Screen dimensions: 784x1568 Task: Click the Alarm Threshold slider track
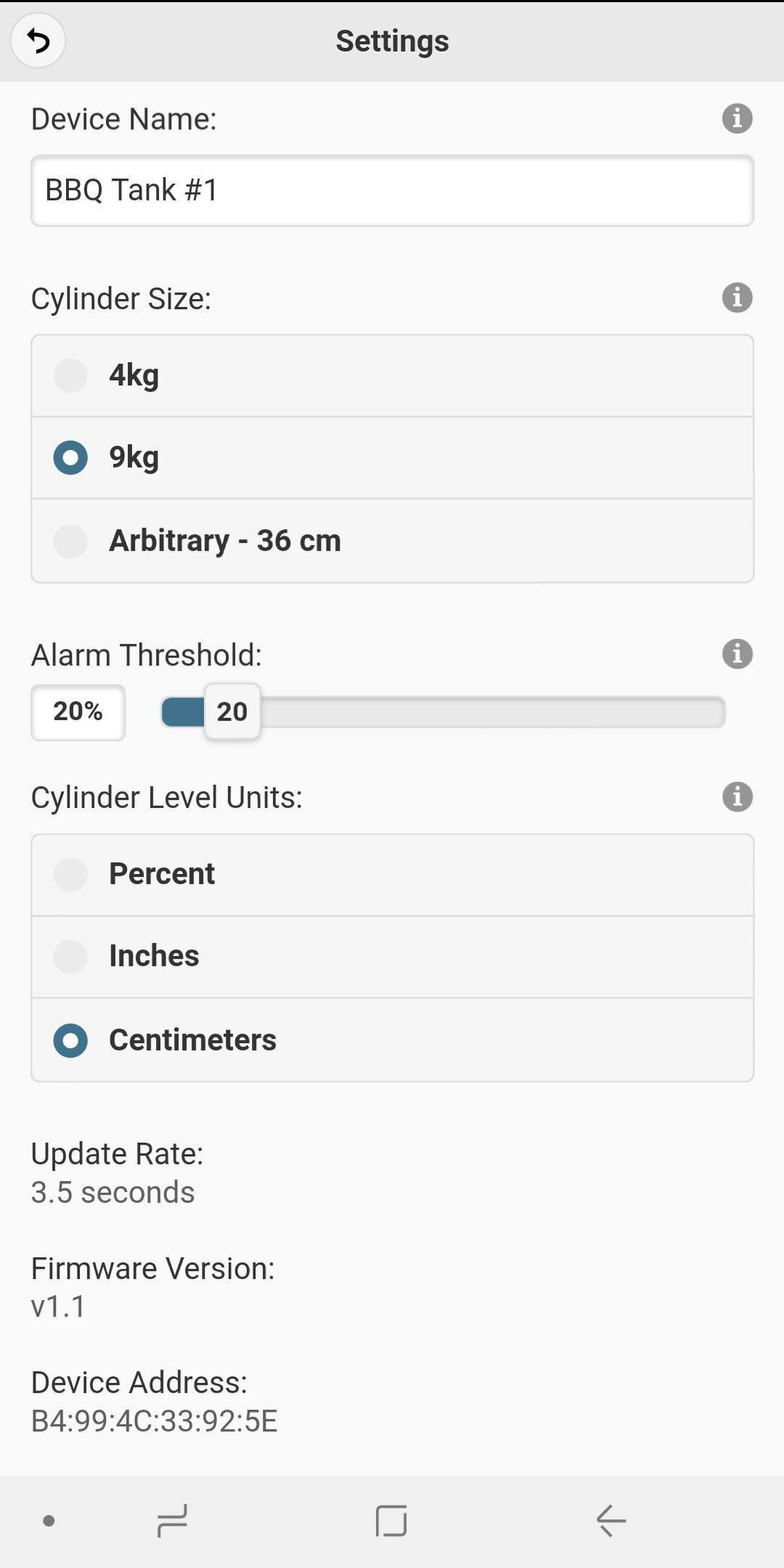coord(494,712)
